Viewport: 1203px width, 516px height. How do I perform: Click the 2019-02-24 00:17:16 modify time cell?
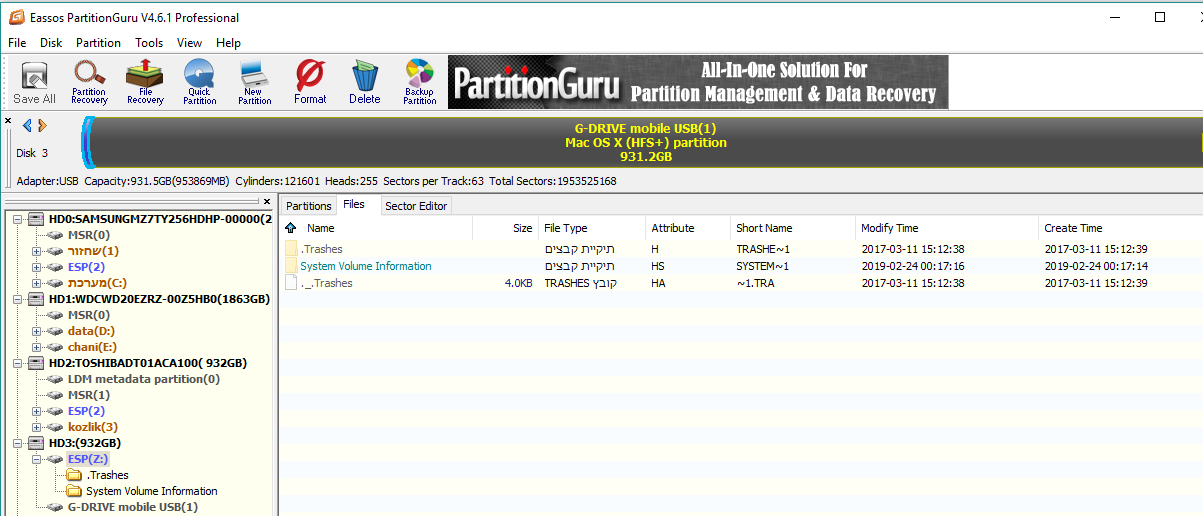(913, 266)
